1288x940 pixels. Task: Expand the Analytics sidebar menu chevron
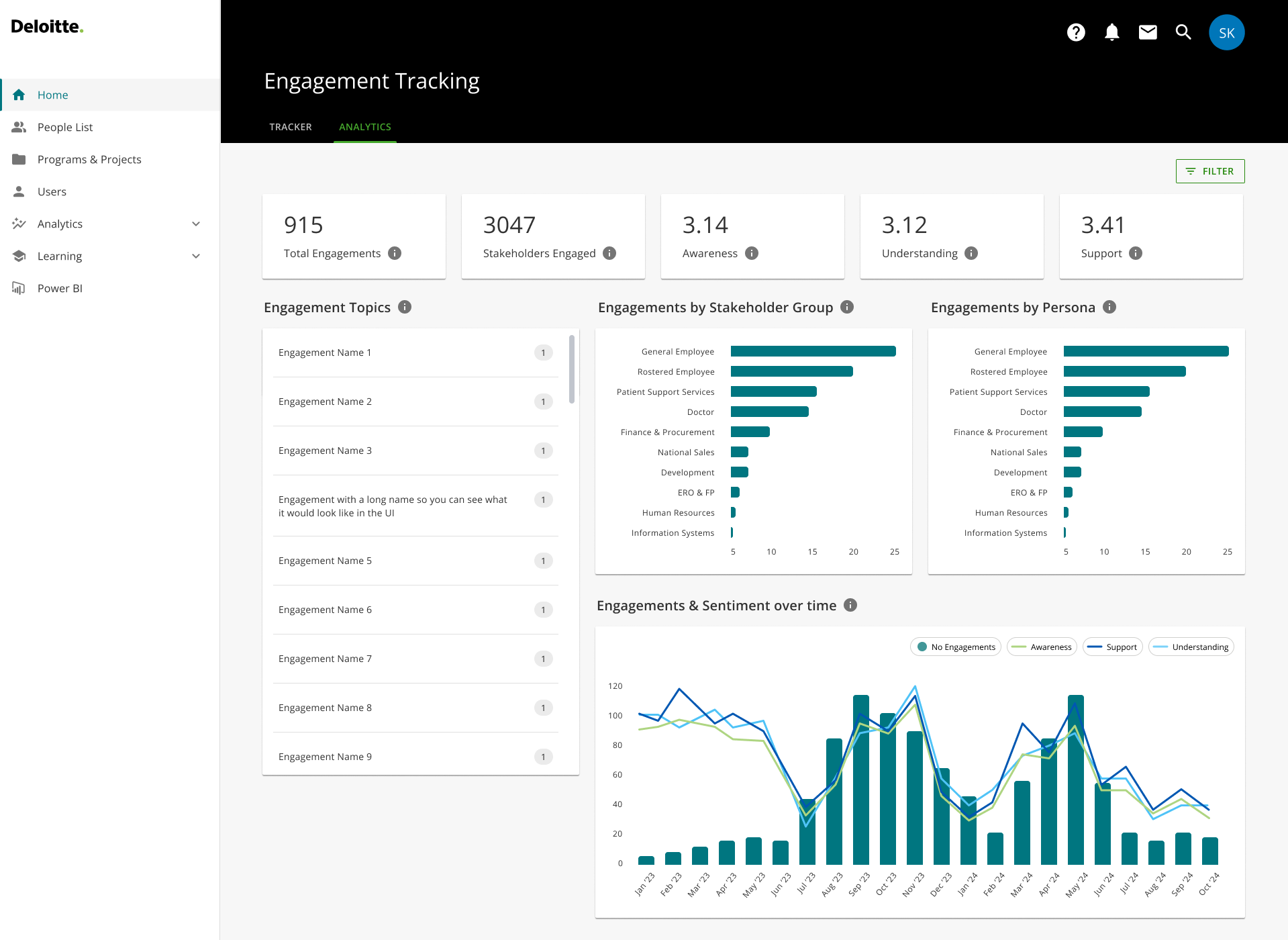click(x=196, y=224)
